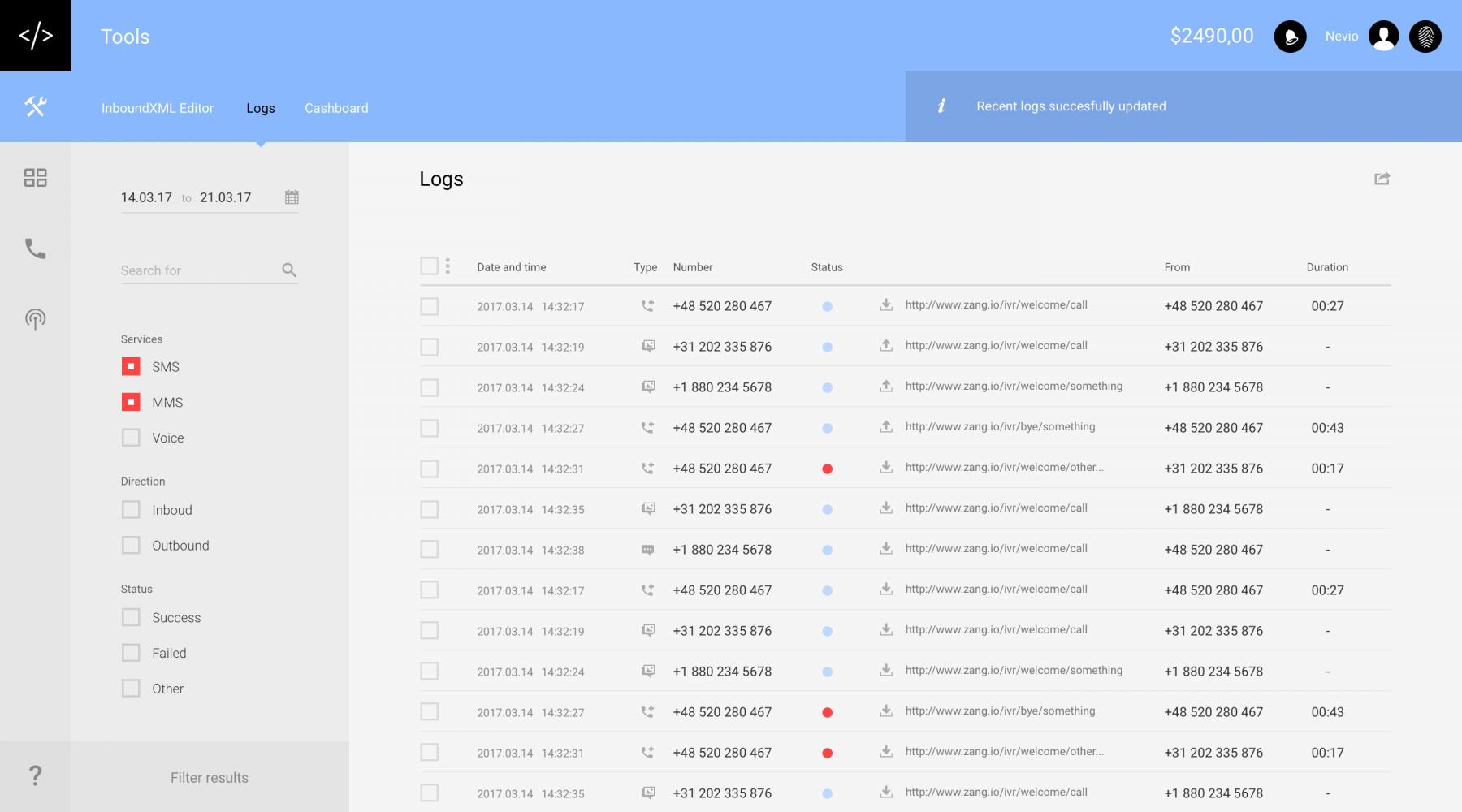Open the broadcast antenna sidebar icon
The image size is (1462, 812).
pyautogui.click(x=36, y=319)
